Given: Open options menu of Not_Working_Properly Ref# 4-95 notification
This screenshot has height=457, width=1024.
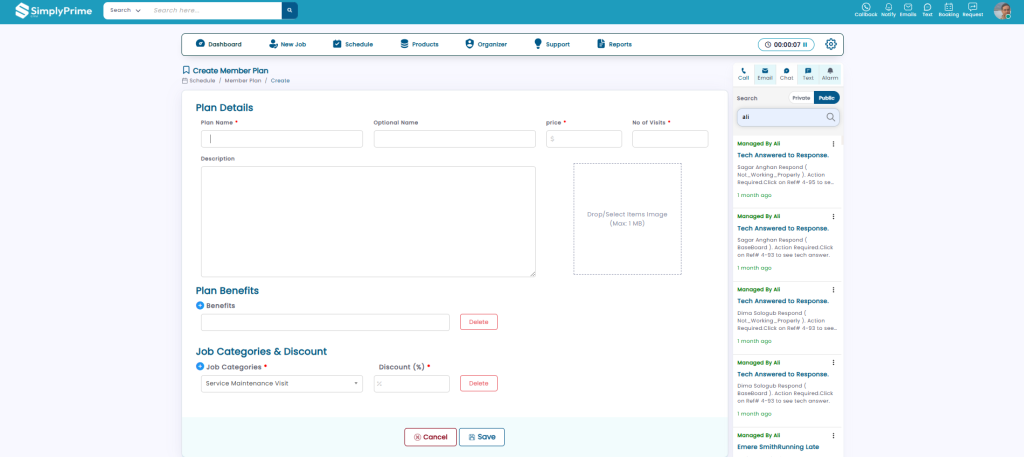Looking at the screenshot, I should [x=833, y=144].
